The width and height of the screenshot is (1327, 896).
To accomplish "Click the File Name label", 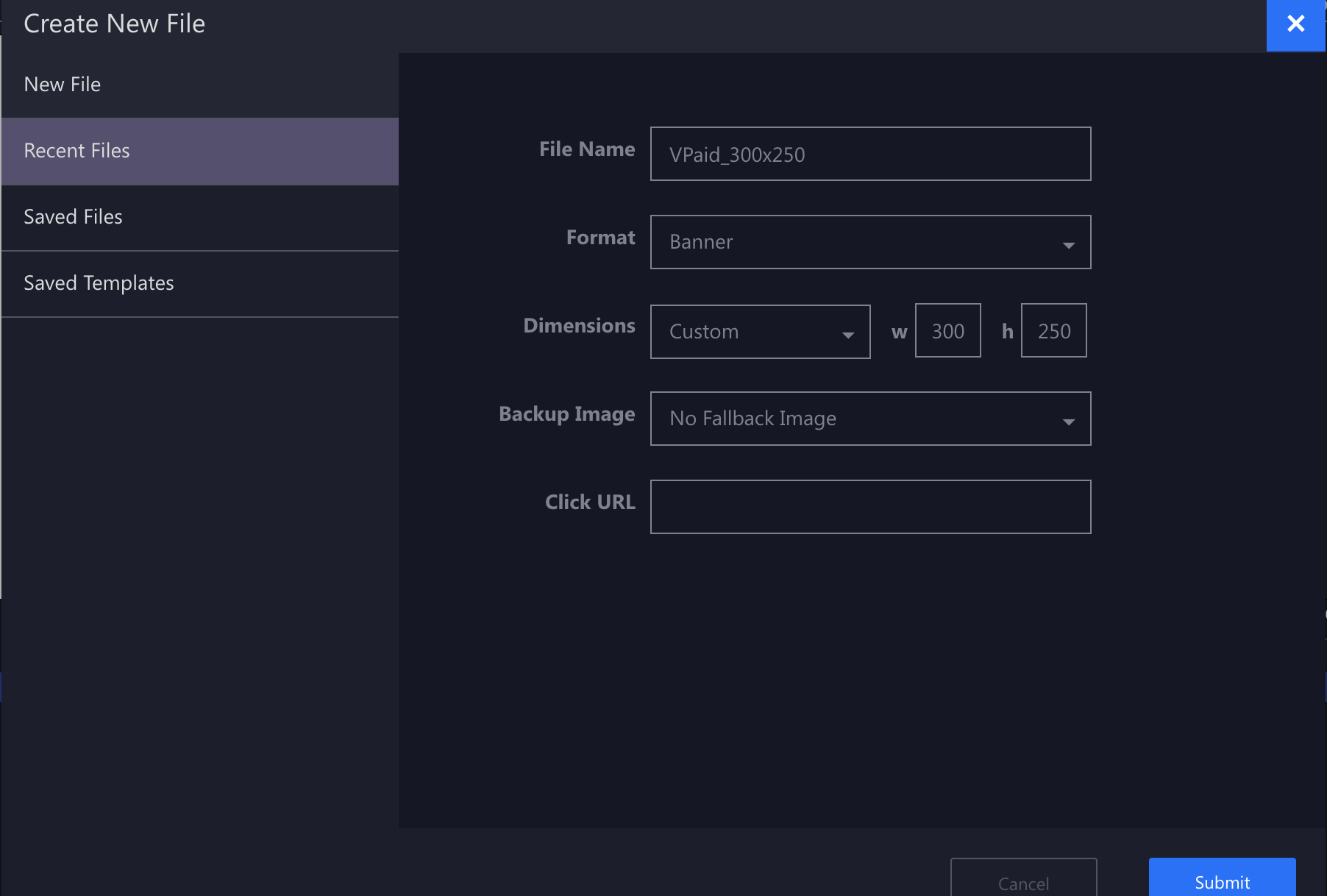I will click(587, 149).
